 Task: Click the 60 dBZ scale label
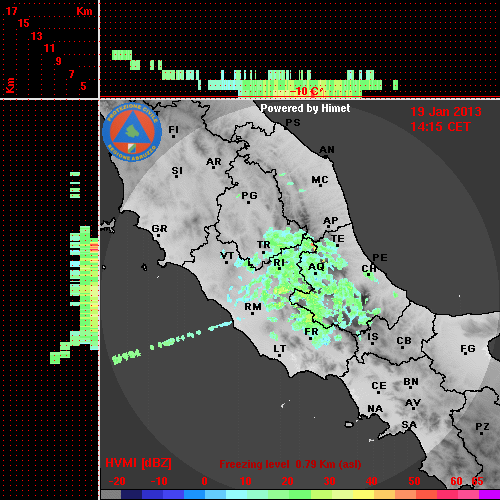point(456,481)
